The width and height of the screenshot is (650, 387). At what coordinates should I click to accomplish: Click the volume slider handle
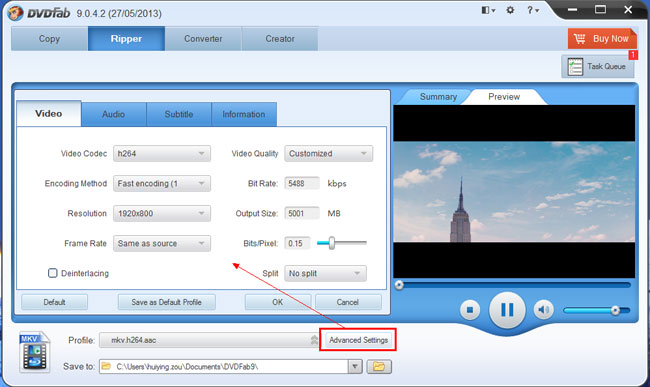click(616, 310)
